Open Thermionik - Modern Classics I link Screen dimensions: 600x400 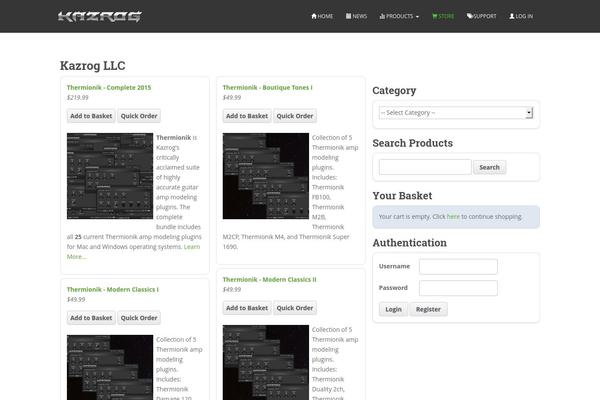pyautogui.click(x=113, y=289)
